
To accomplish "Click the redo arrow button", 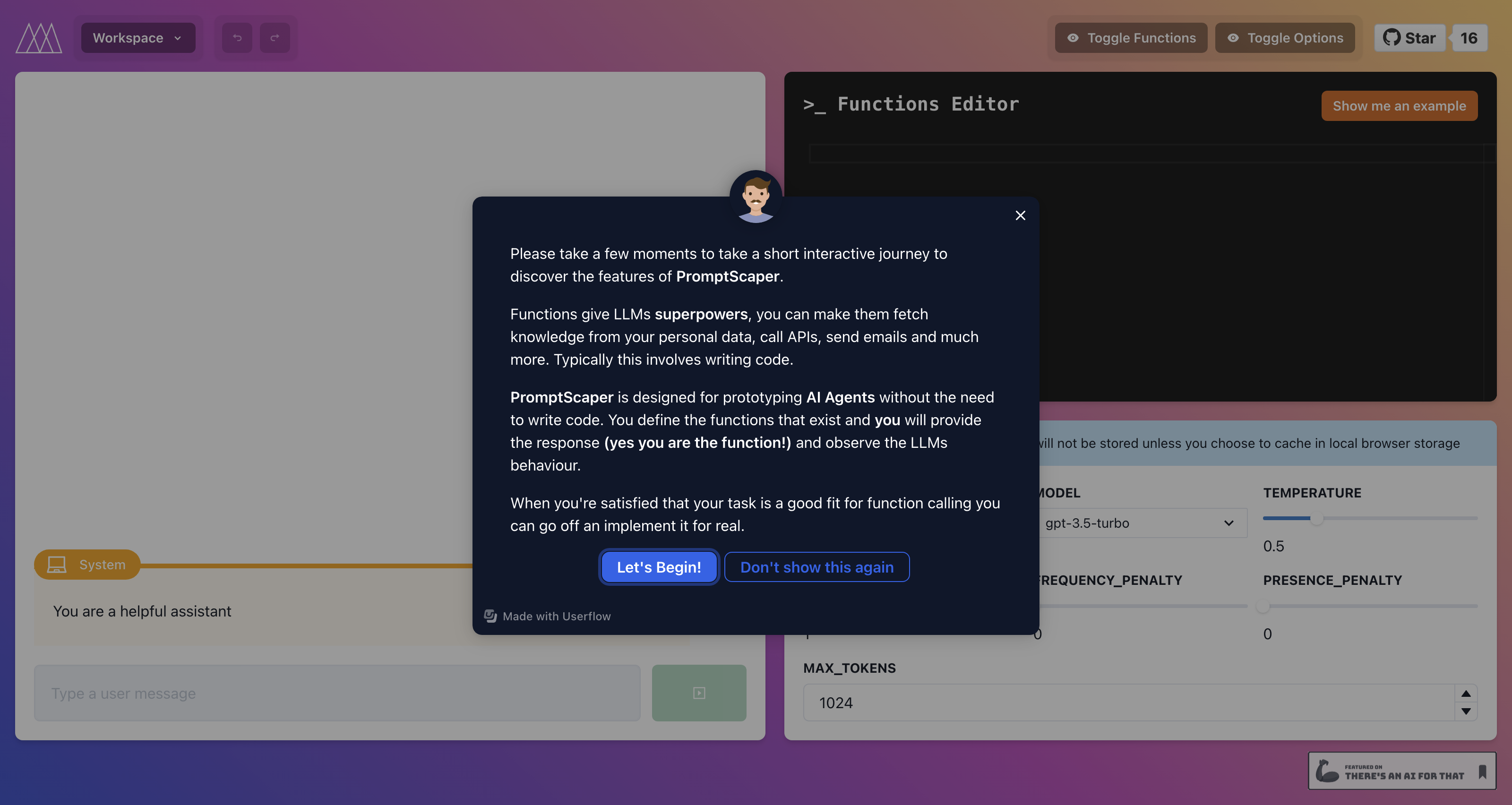I will point(275,38).
